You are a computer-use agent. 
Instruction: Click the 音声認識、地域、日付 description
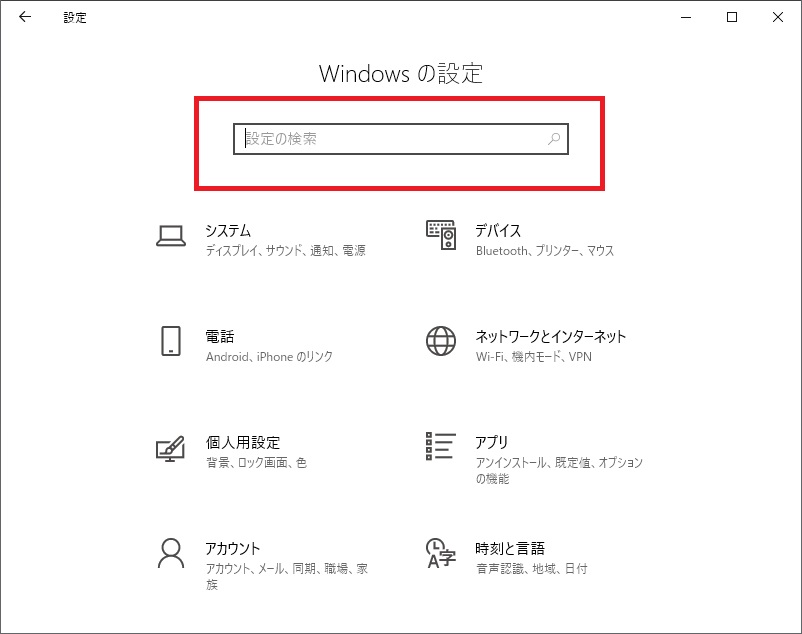pos(532,568)
